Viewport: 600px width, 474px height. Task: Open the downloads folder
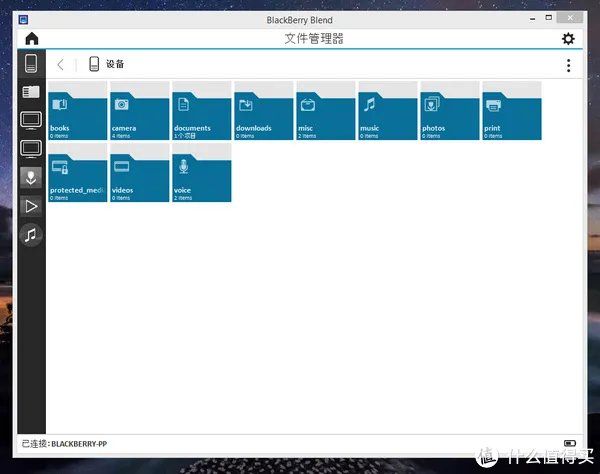pos(263,111)
